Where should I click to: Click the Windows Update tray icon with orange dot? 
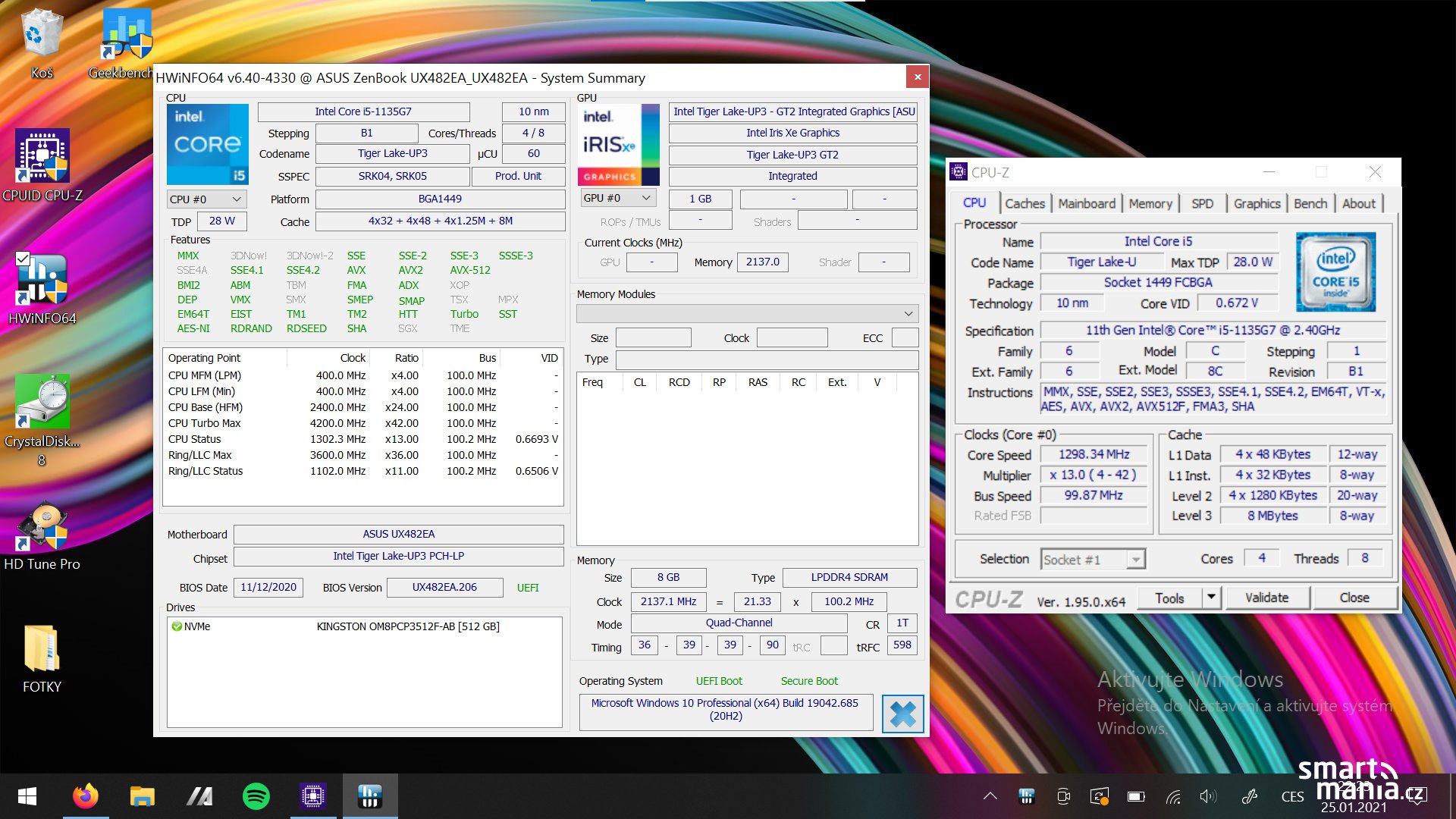[1100, 796]
